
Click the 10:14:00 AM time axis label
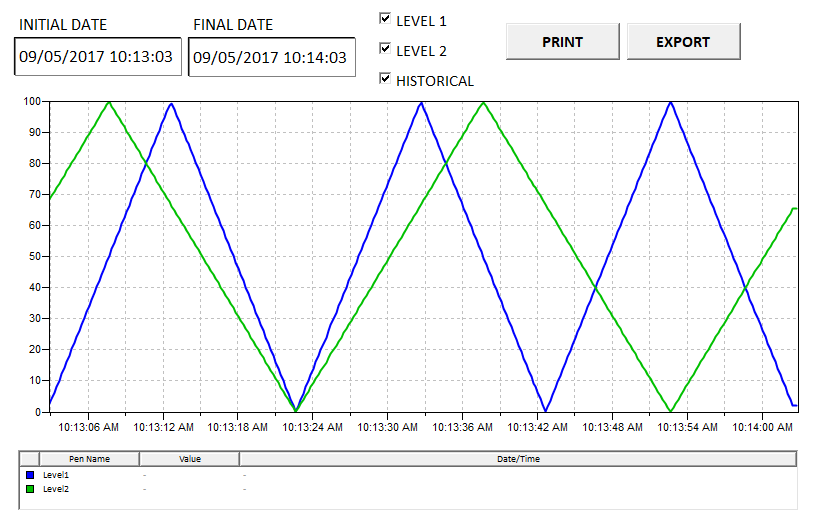[762, 427]
